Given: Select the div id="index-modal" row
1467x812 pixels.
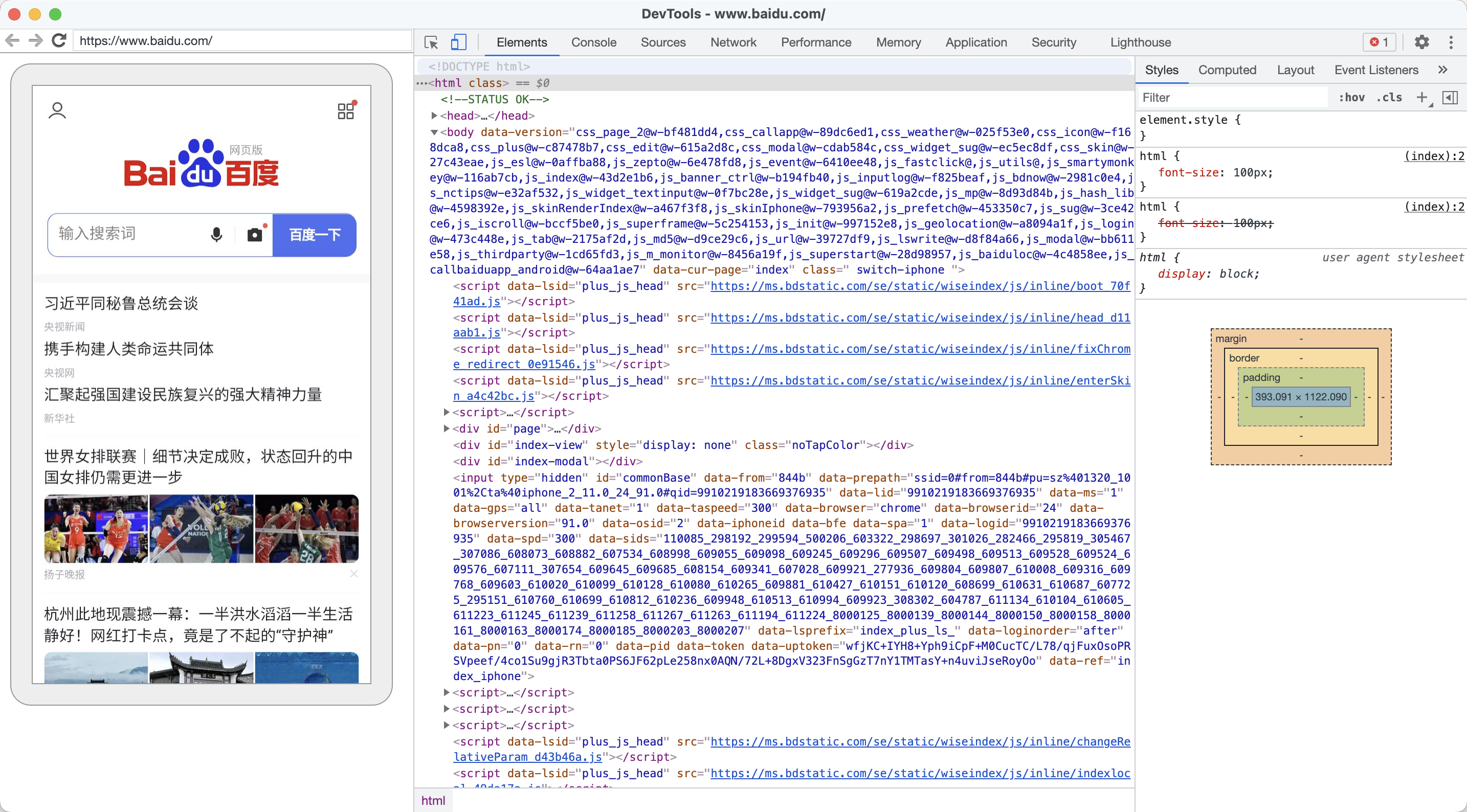Looking at the screenshot, I should [x=547, y=461].
